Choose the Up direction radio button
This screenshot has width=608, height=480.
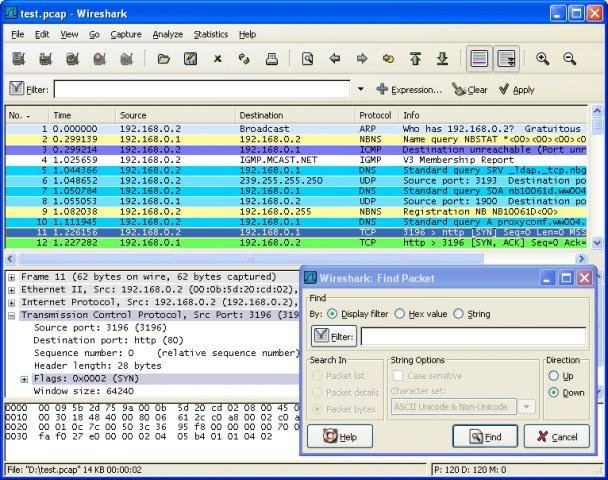(554, 375)
